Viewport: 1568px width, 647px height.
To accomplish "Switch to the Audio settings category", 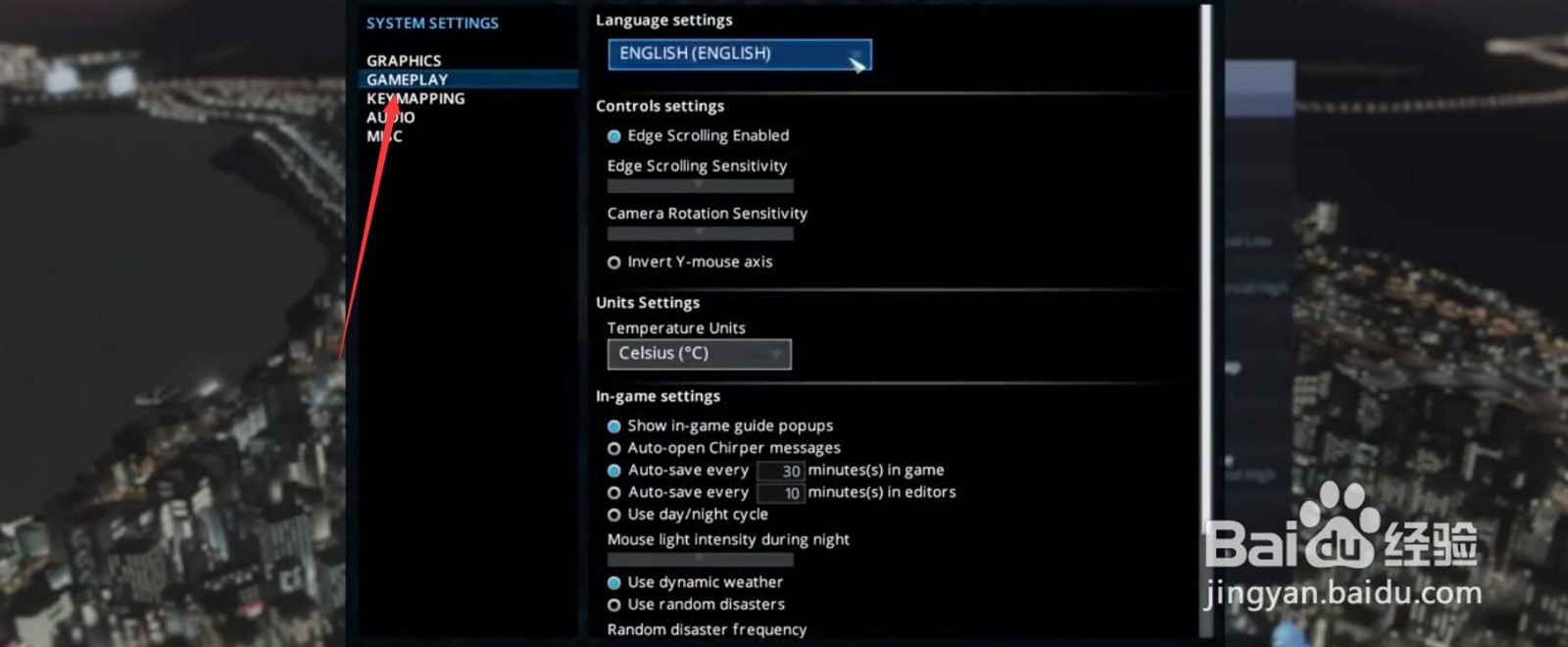I will click(391, 118).
